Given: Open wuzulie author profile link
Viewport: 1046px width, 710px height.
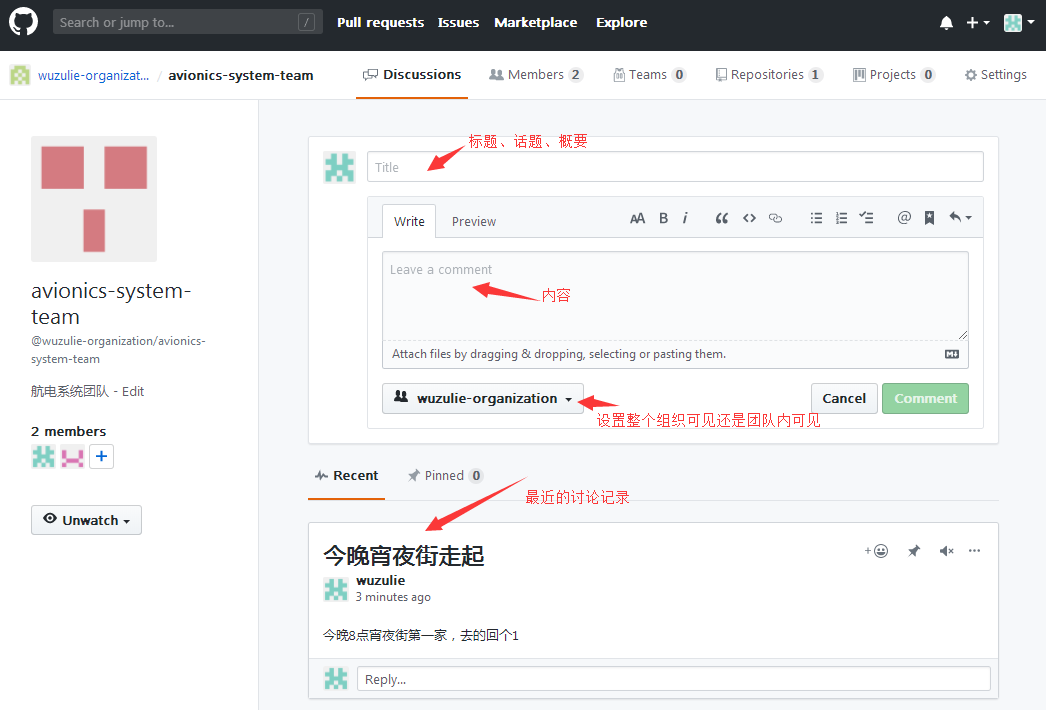Looking at the screenshot, I should 380,581.
